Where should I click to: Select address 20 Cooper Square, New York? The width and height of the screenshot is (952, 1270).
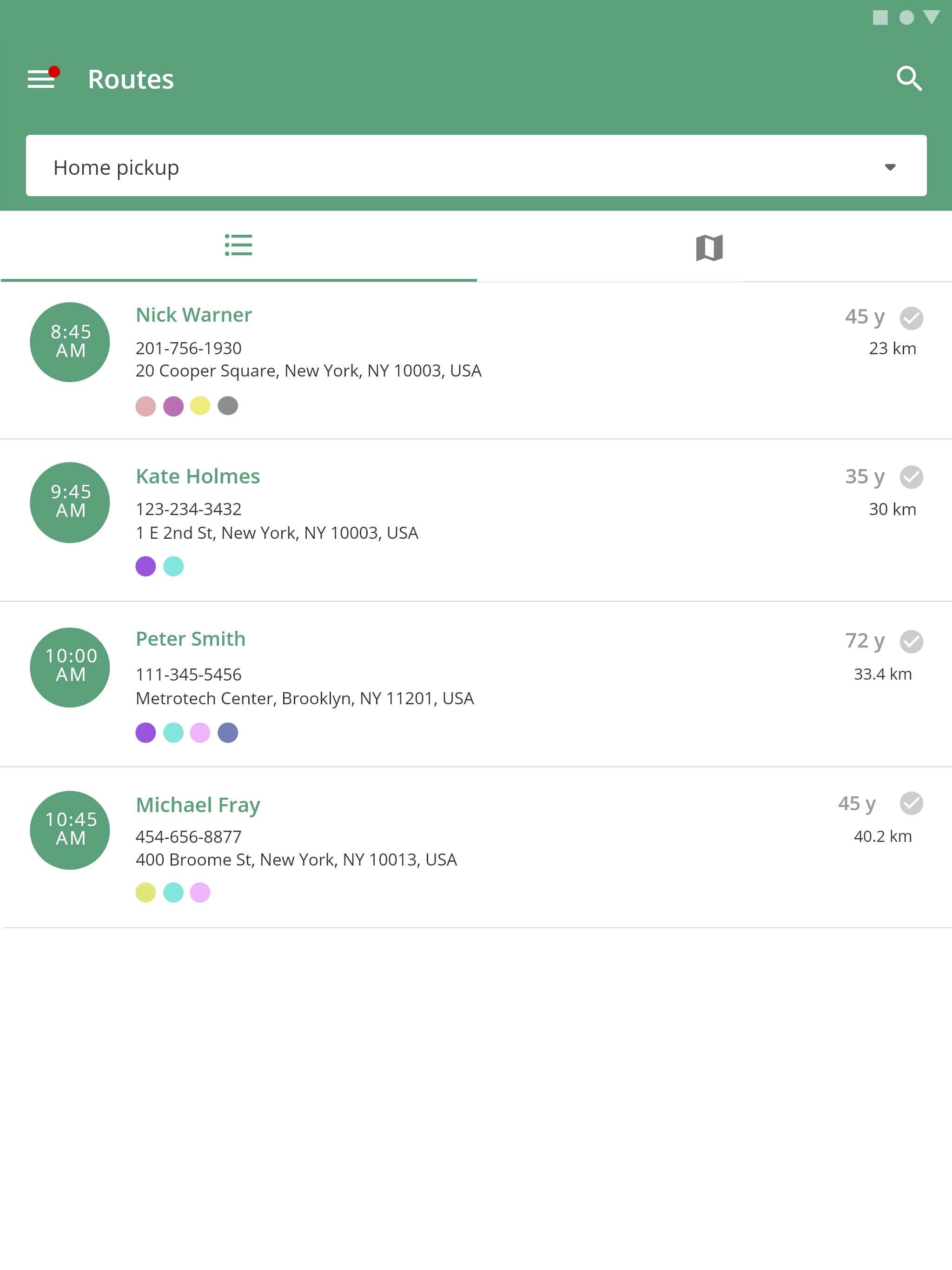pyautogui.click(x=308, y=371)
